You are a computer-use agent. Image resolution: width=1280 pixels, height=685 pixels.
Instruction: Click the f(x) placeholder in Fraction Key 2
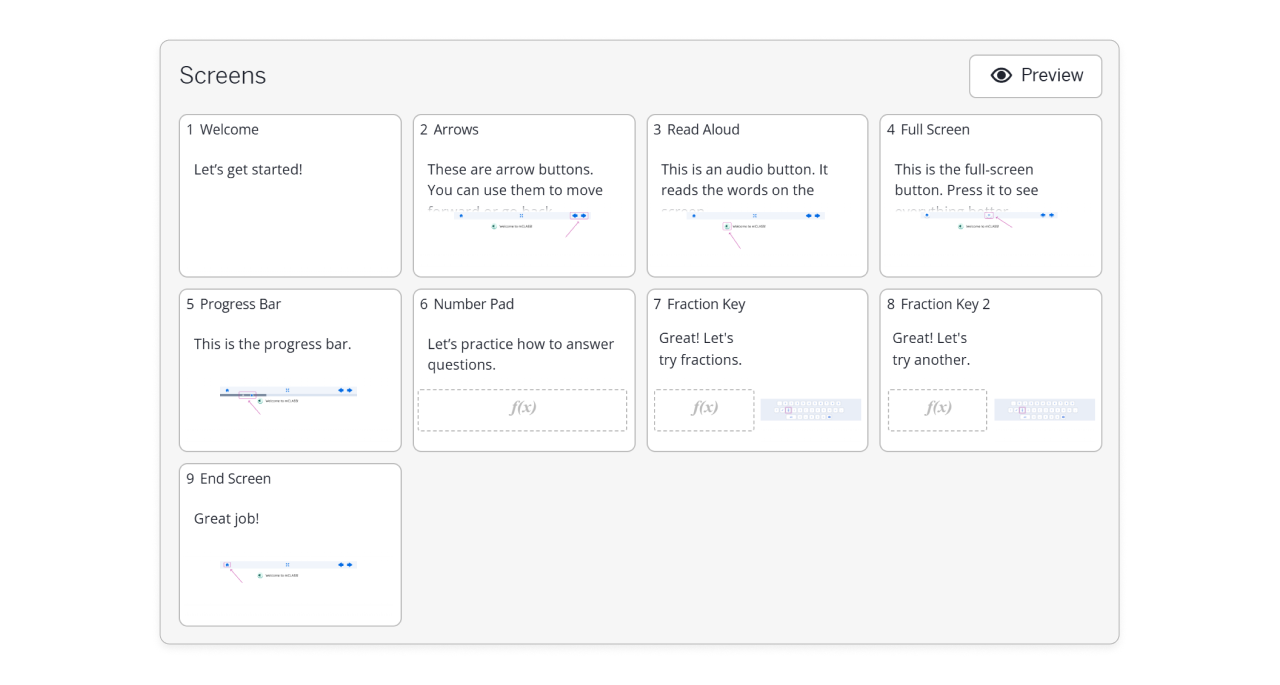pos(937,409)
